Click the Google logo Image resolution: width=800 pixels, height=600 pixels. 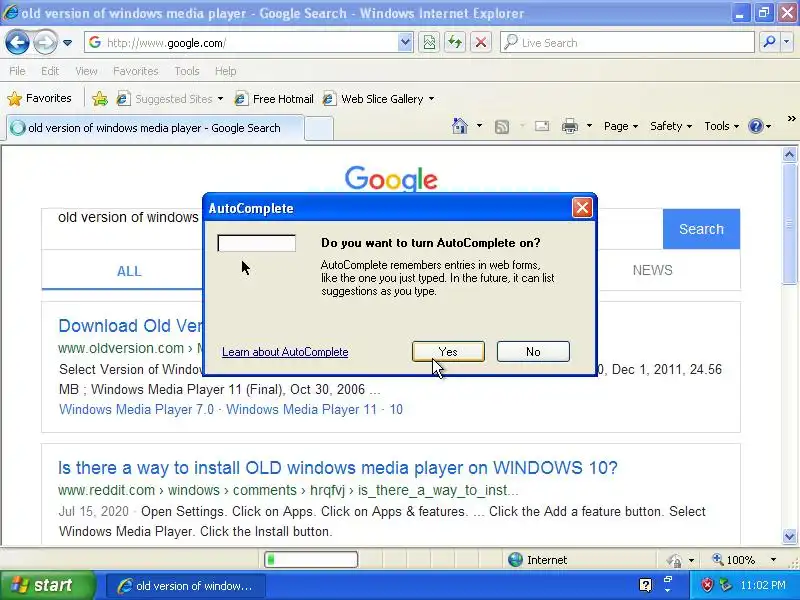(391, 179)
